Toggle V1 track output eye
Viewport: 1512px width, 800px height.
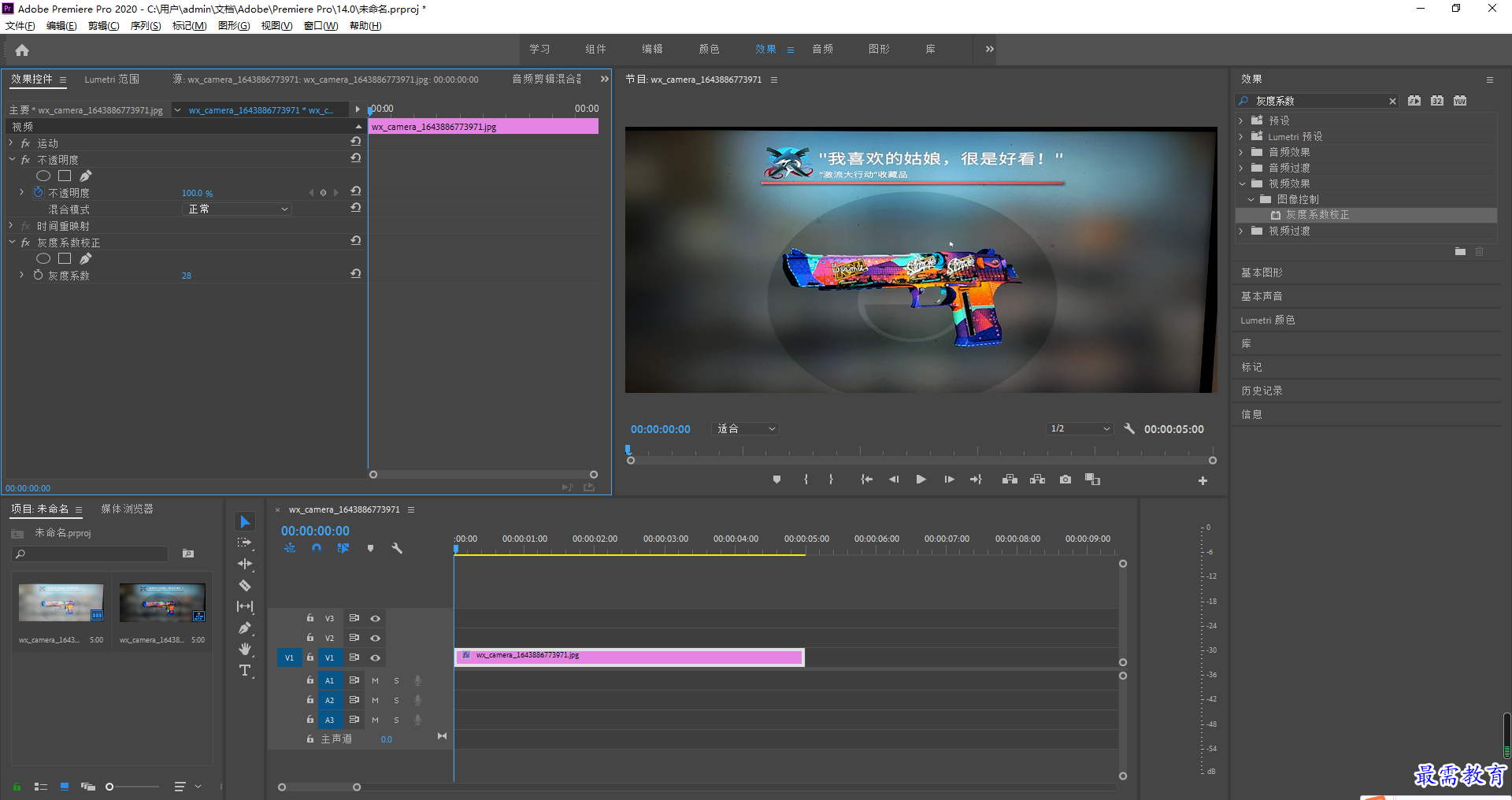coord(376,657)
